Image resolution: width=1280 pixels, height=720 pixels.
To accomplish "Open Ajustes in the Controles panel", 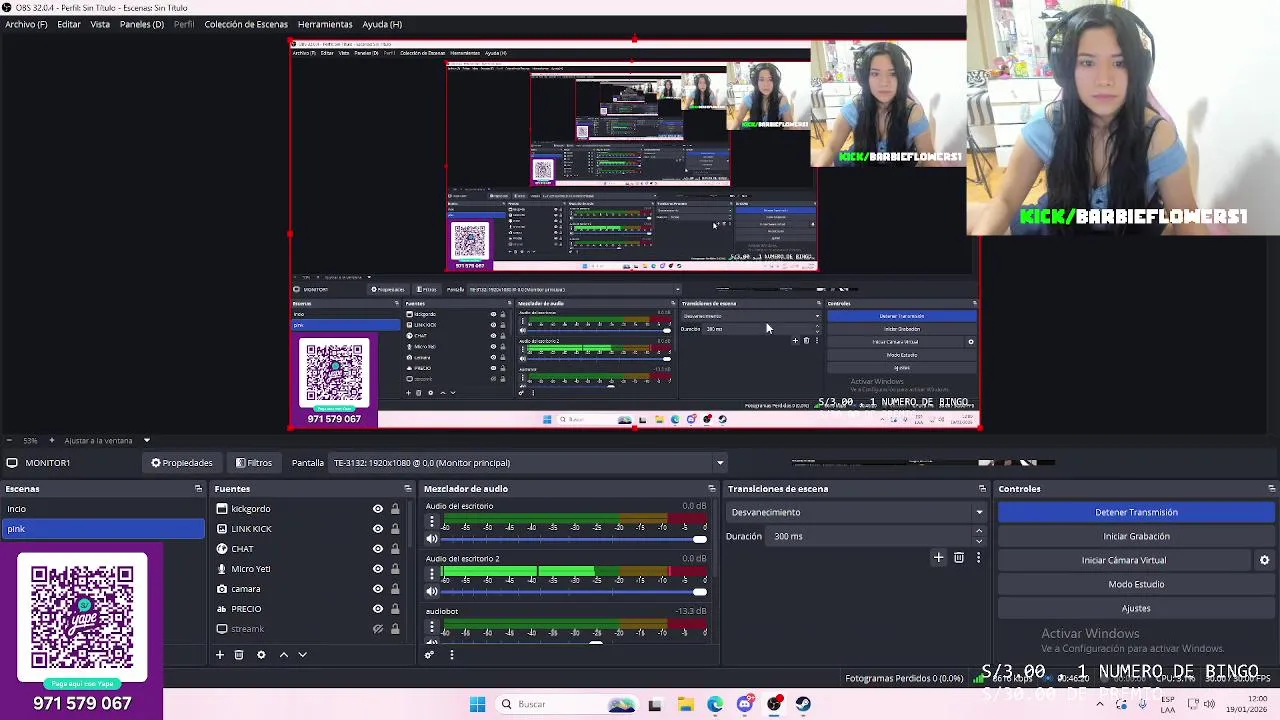I will pyautogui.click(x=1136, y=608).
